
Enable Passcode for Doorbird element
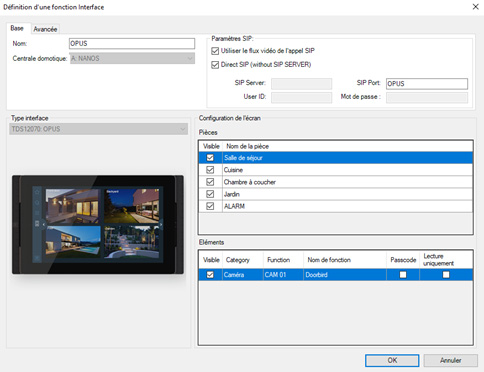tap(403, 275)
